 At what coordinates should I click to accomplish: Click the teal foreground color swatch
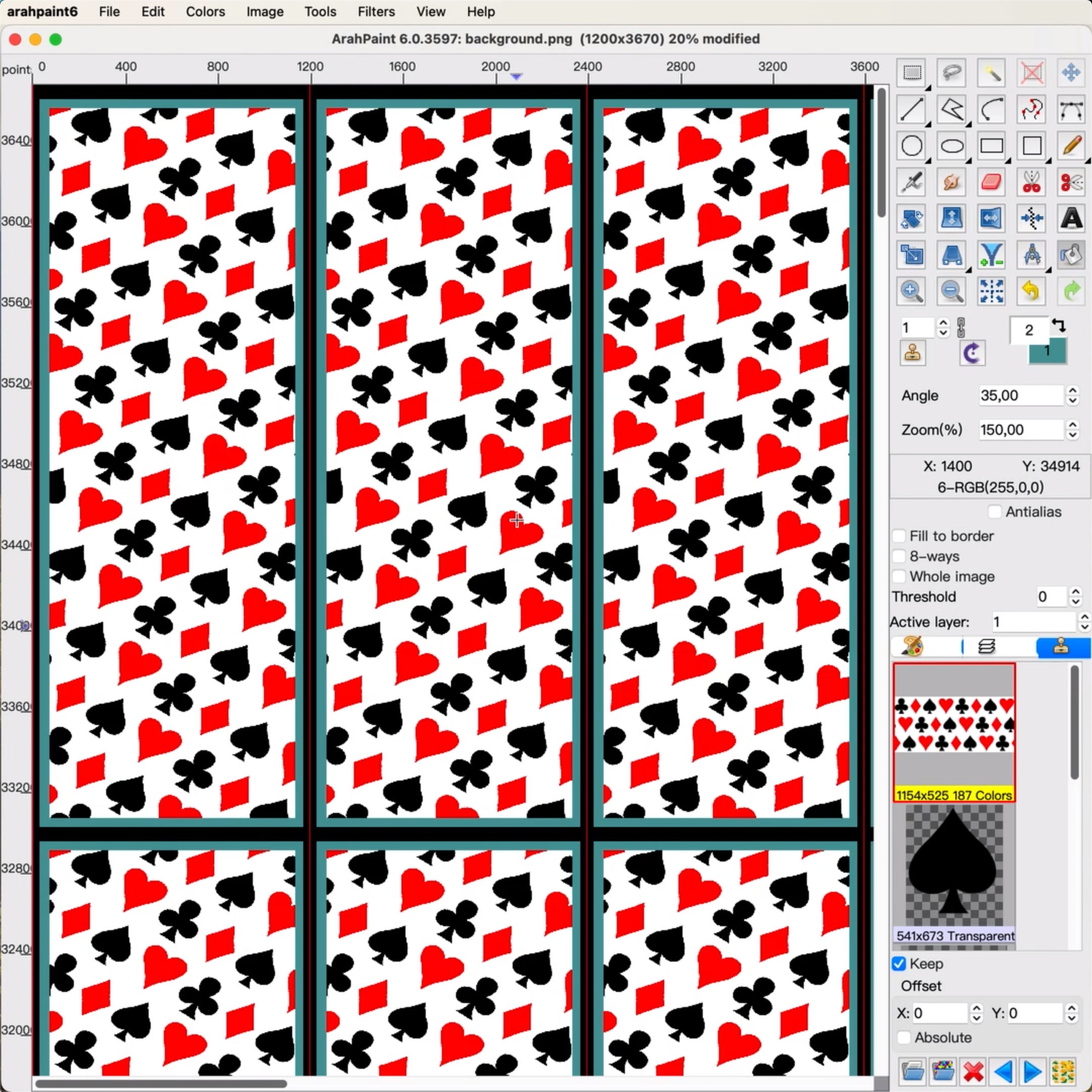point(1047,351)
